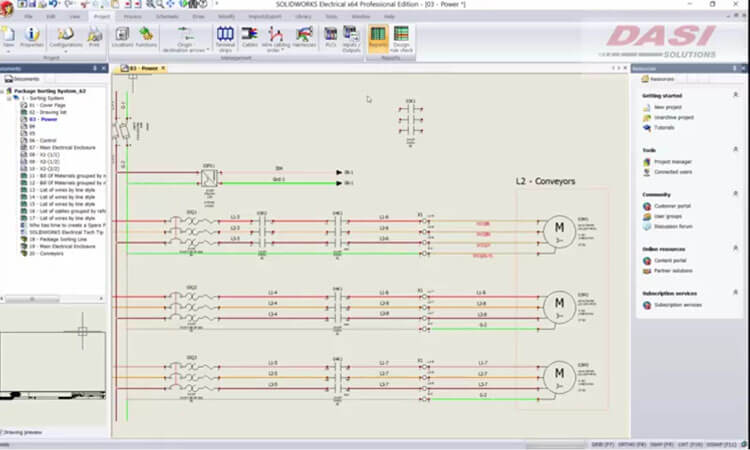Screen dimensions: 750x450
Task: Open the Reports tool
Action: pyautogui.click(x=377, y=37)
